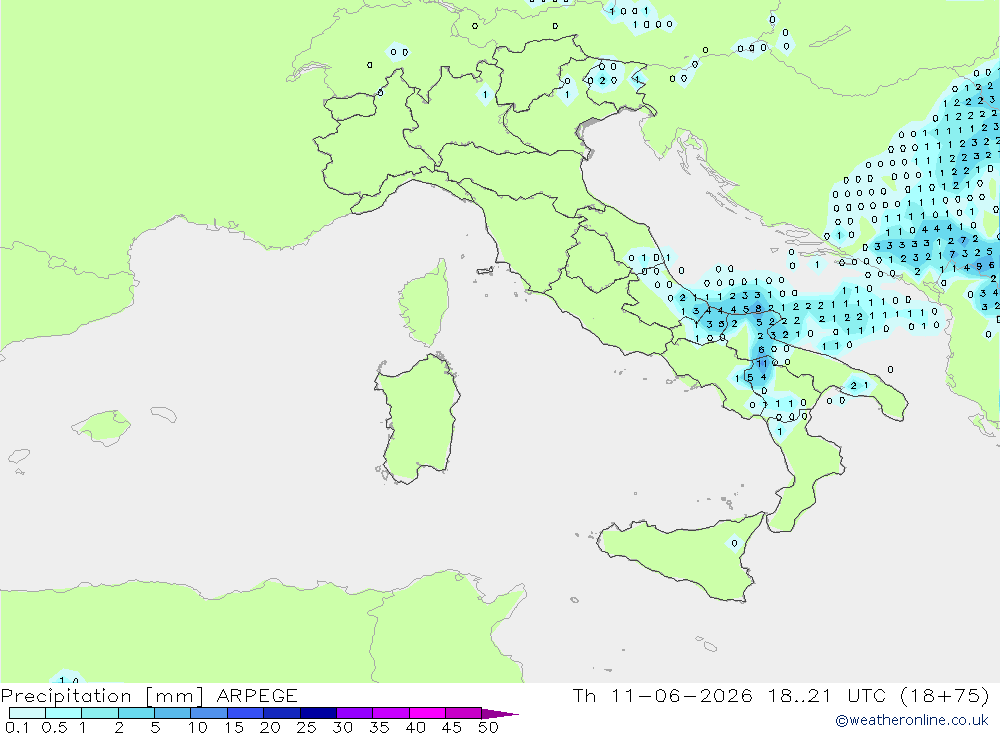Open the weatheronline.co.uk copyright link
Screen dimensions: 1000x733
pos(912,720)
